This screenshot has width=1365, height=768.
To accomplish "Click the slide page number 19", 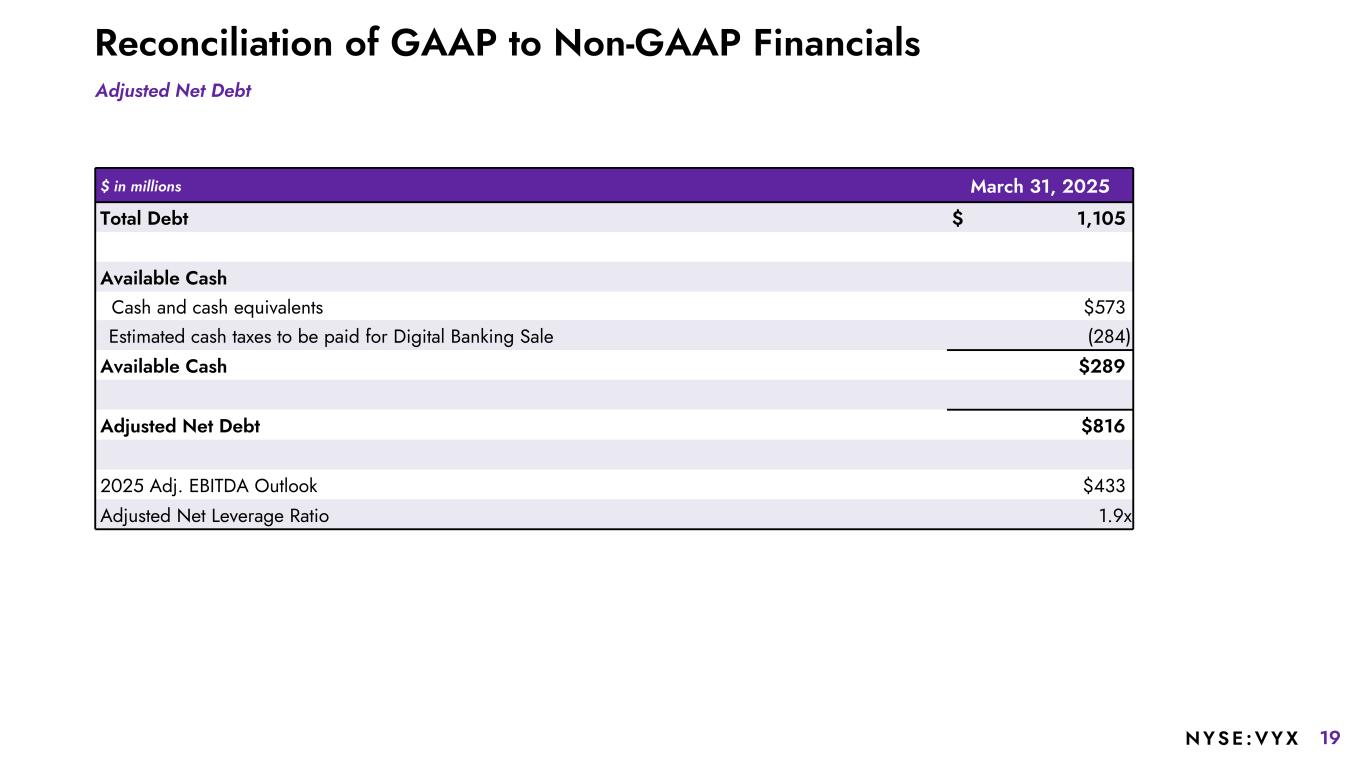I will pos(1330,738).
